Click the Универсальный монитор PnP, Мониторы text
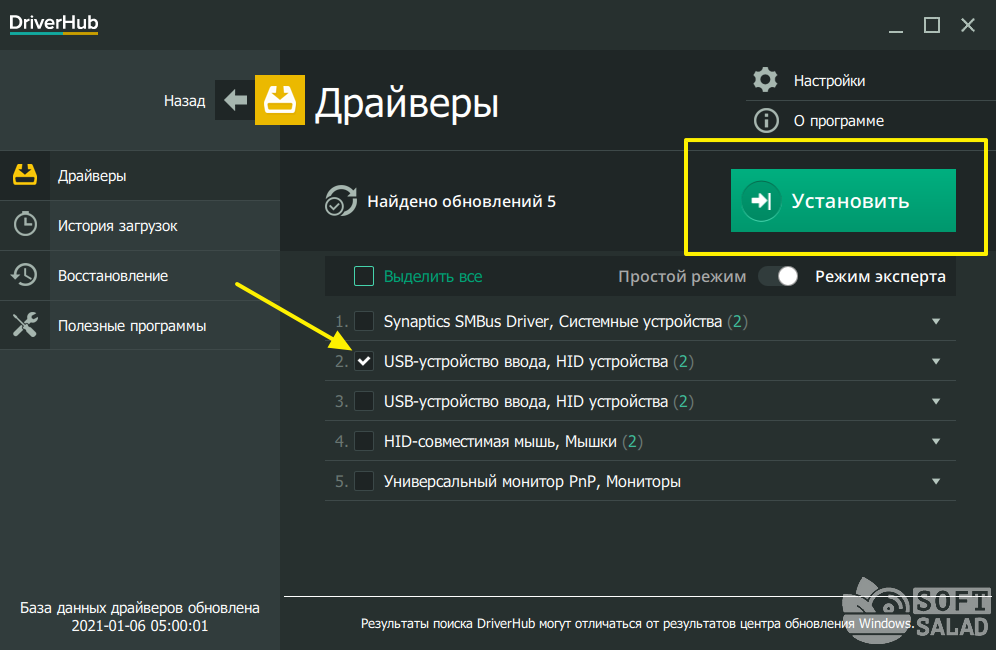Viewport: 996px width, 650px height. [532, 482]
